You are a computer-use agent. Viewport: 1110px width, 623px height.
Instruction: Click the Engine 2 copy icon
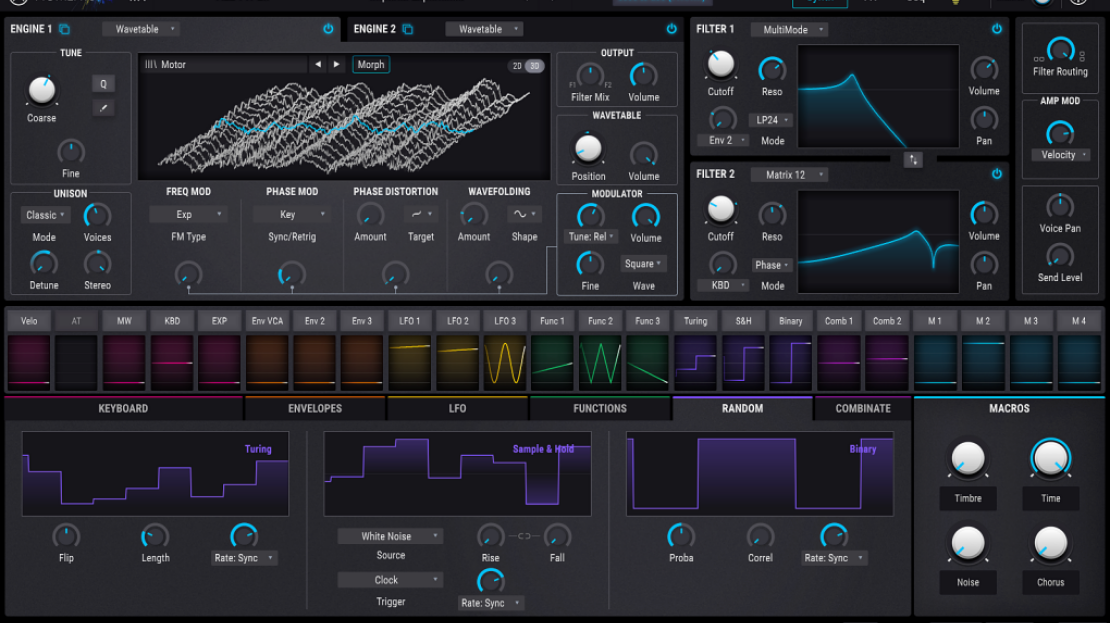coord(408,29)
